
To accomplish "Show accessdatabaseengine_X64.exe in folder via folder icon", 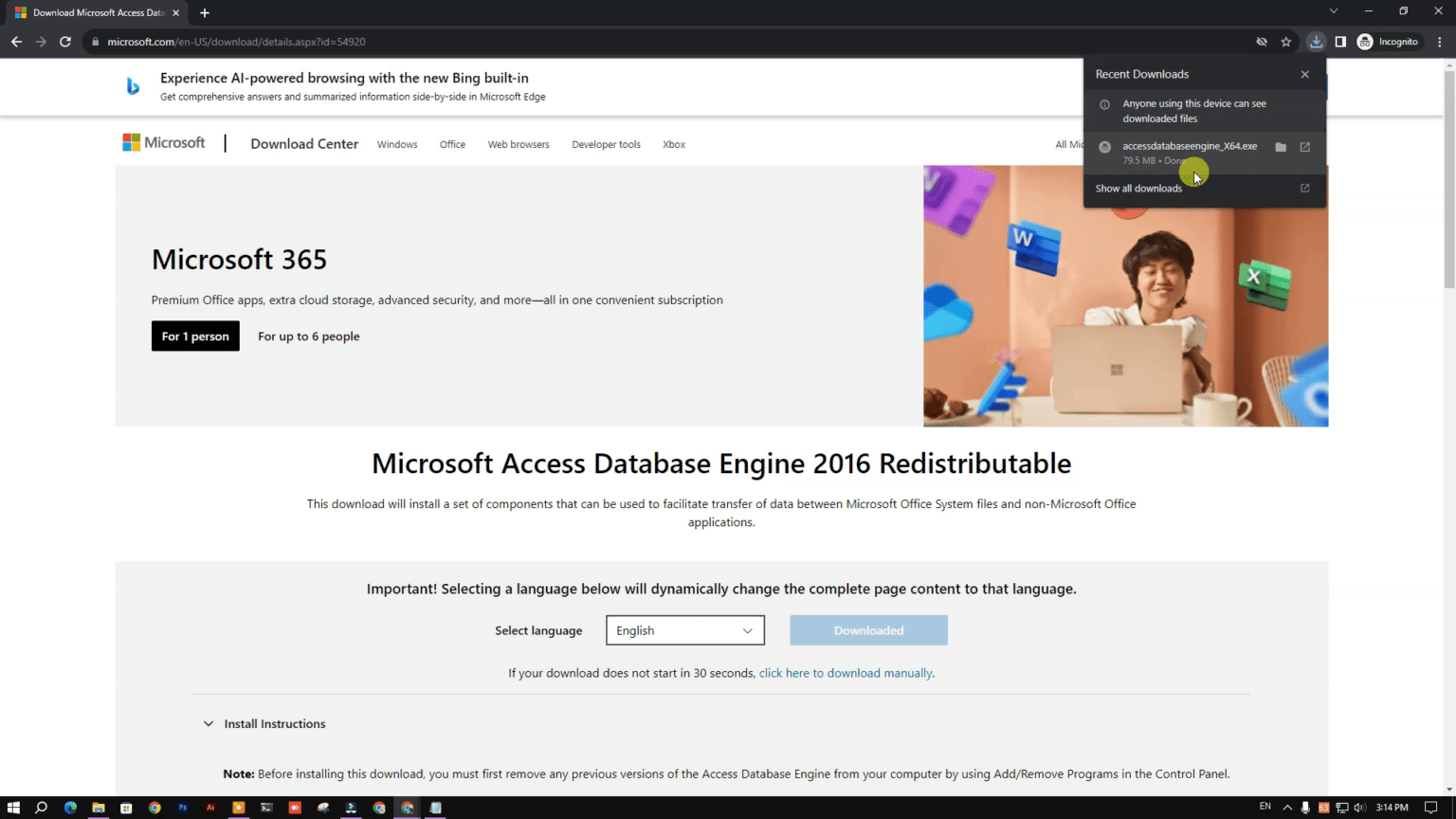I will tap(1281, 147).
